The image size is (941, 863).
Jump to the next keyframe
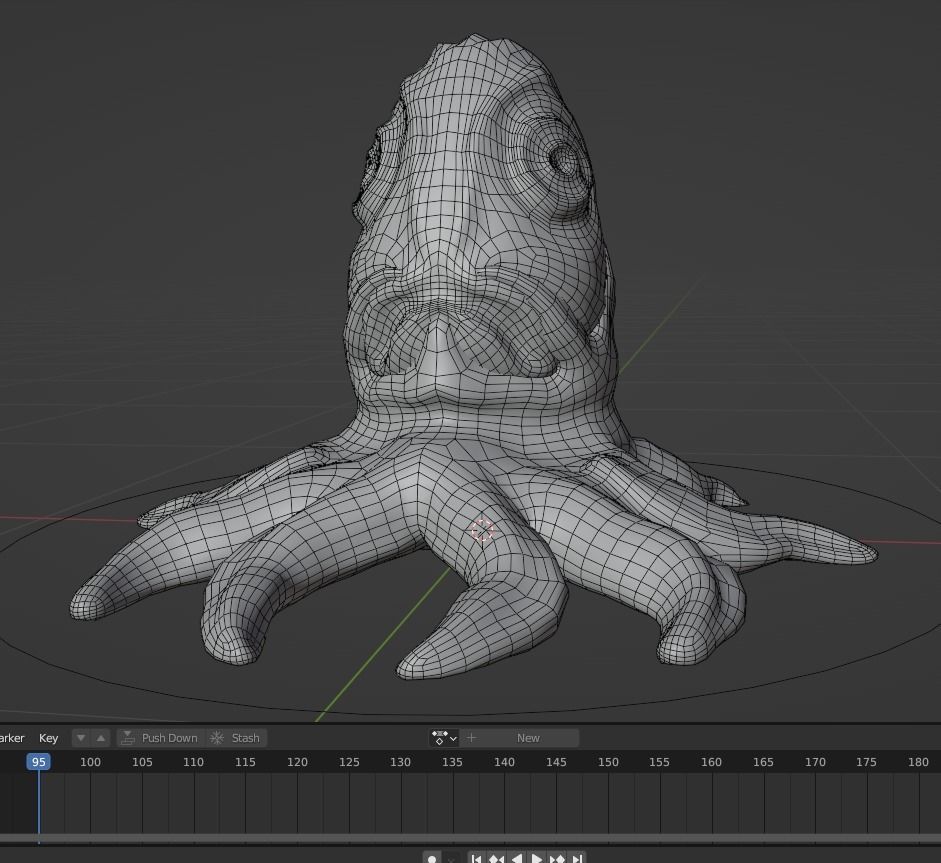coord(557,858)
